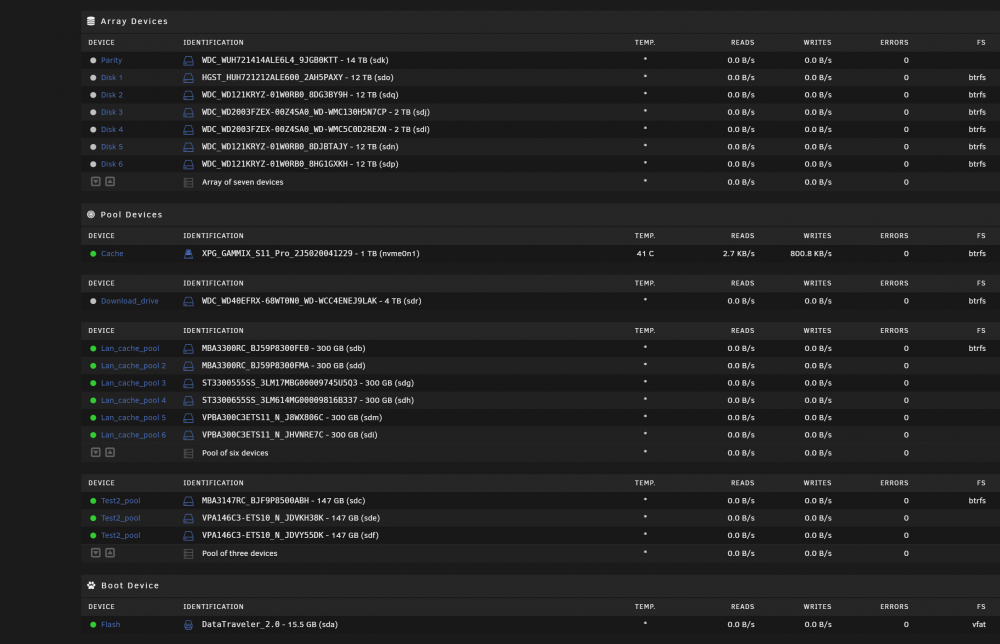Click the Disk 6 status indicator dot

(93, 164)
